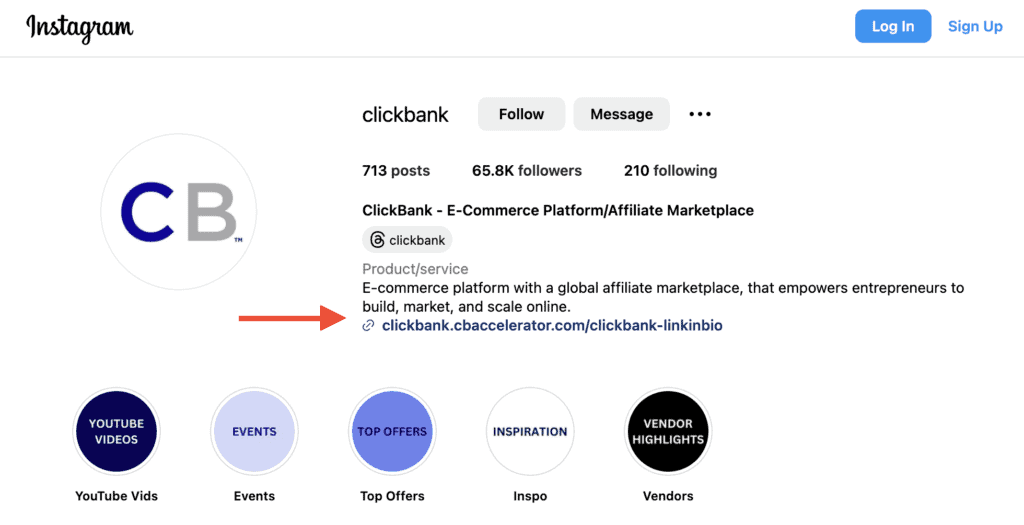Open the Top Offers story highlight

pyautogui.click(x=392, y=432)
